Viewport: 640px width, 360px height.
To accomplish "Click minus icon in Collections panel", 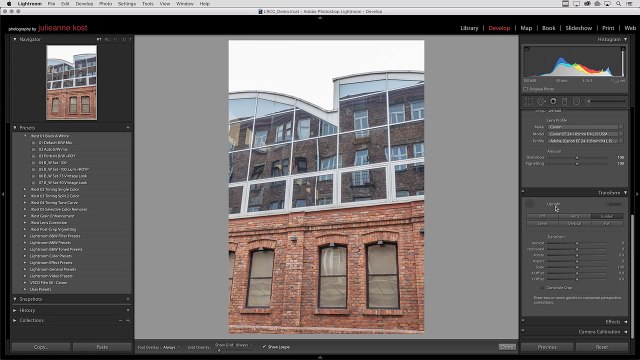I will pos(120,320).
